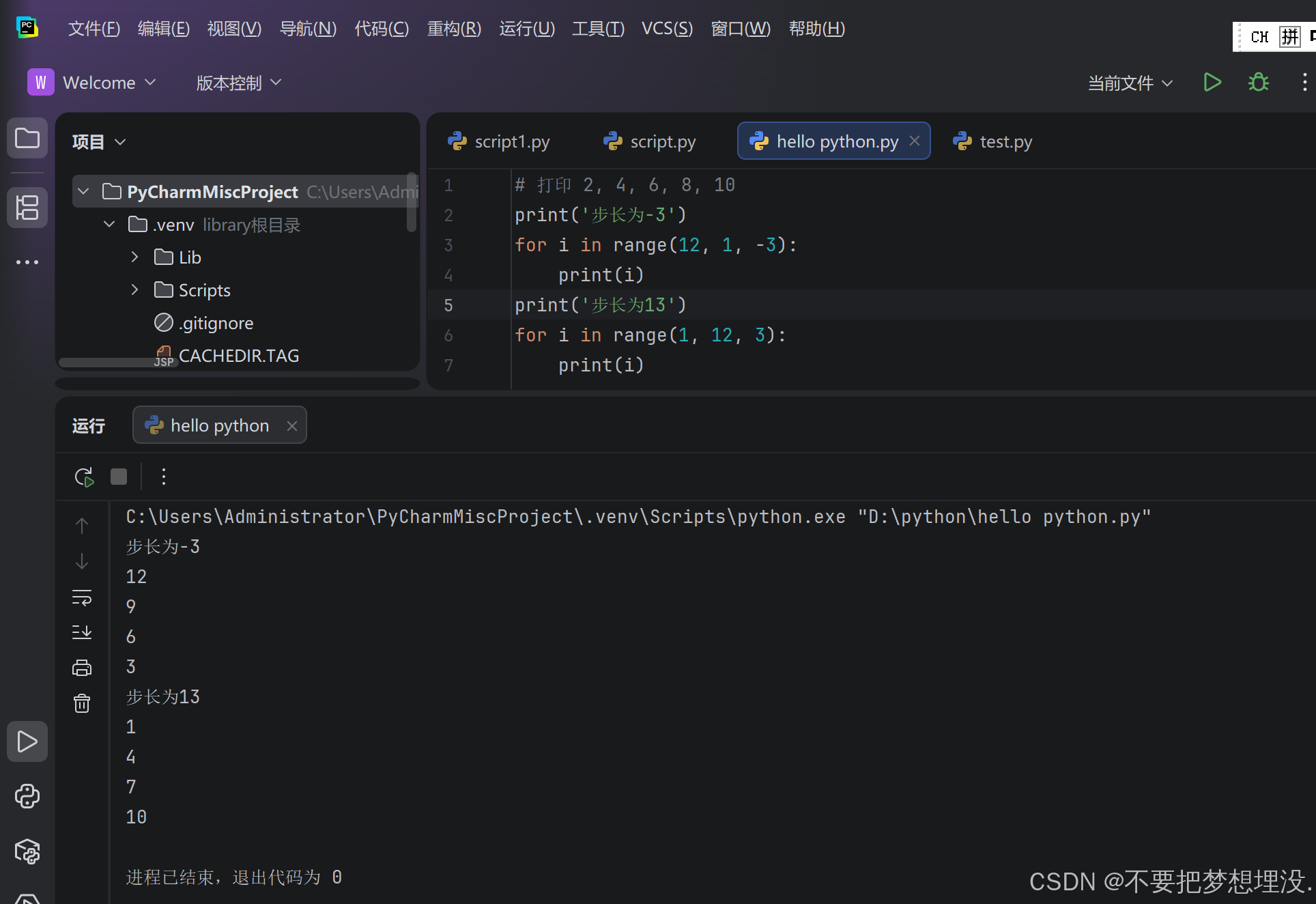Collapse the .venv folder
This screenshot has width=1316, height=904.
[x=109, y=225]
